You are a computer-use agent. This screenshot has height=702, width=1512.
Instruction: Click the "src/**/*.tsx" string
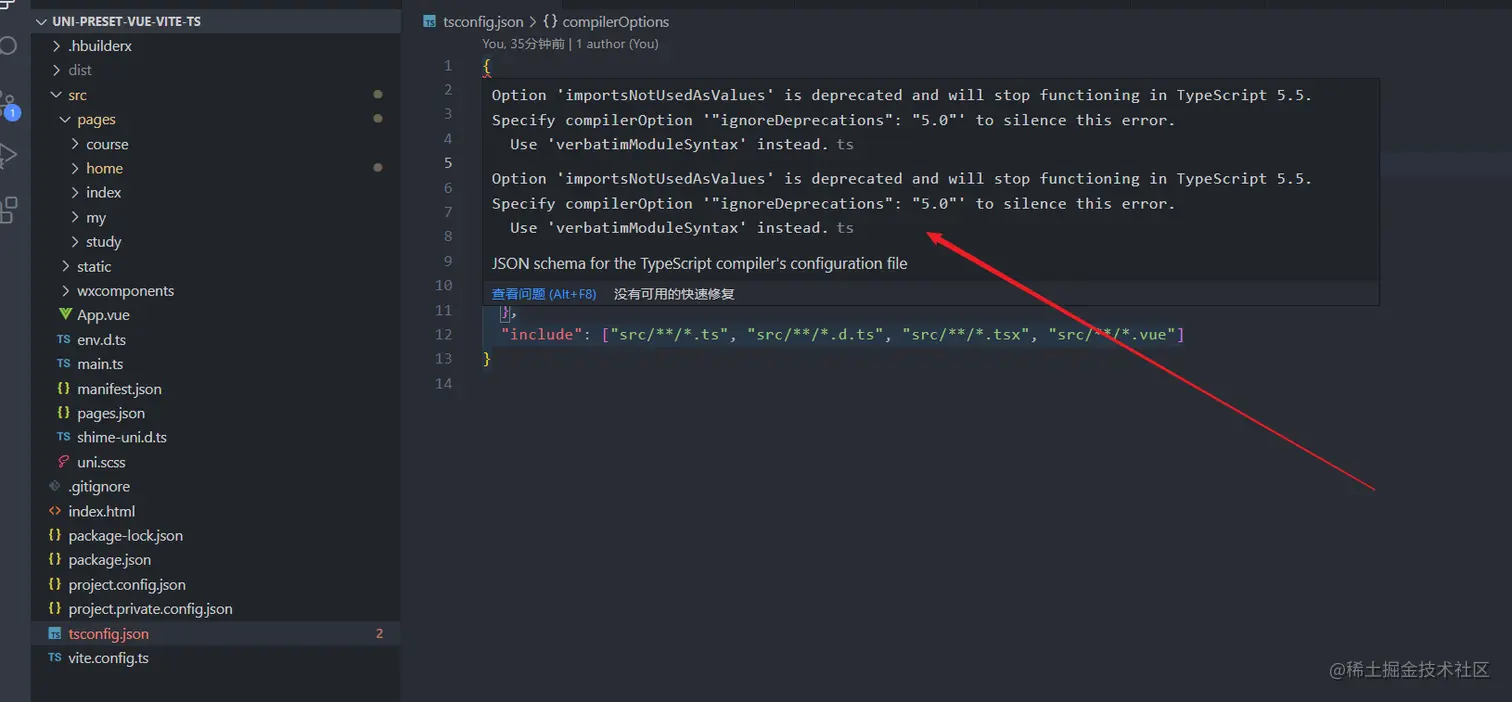coord(965,334)
